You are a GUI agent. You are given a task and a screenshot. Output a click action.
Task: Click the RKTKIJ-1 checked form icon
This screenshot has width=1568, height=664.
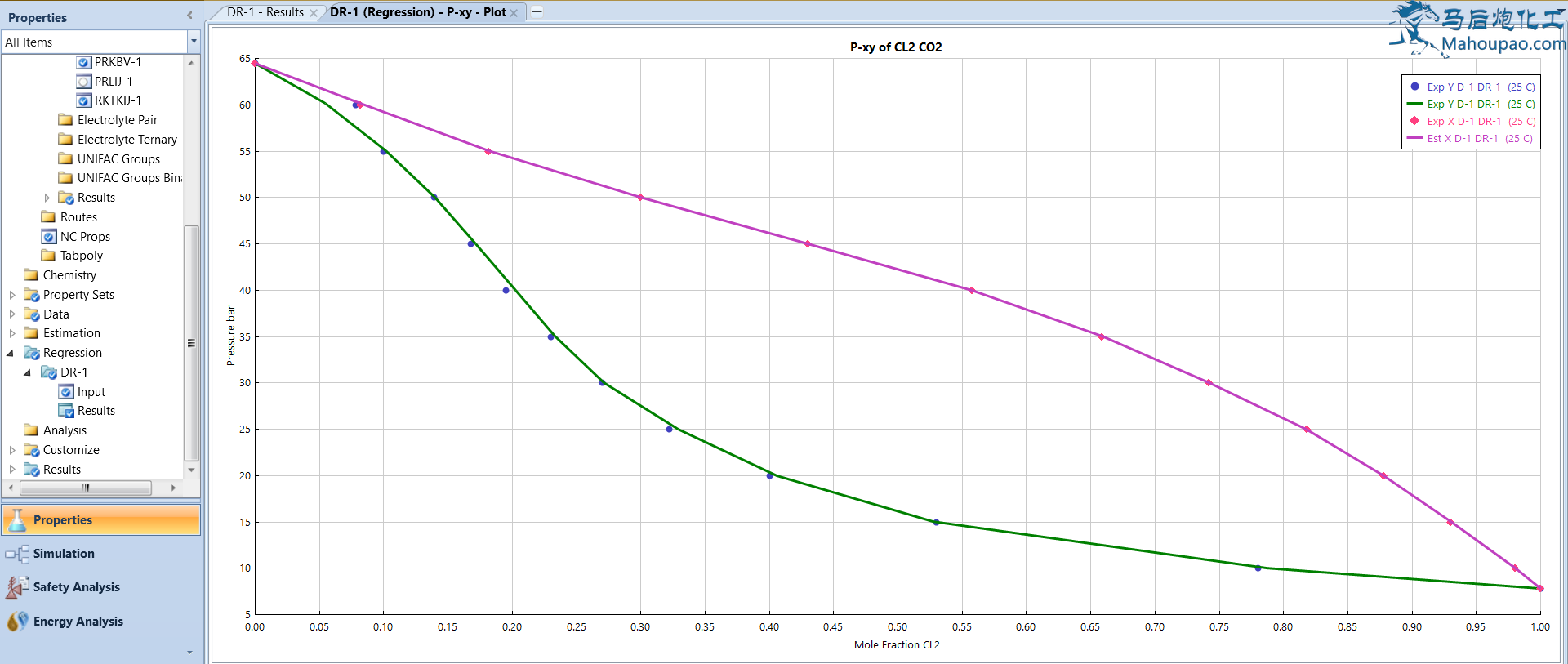tap(83, 100)
